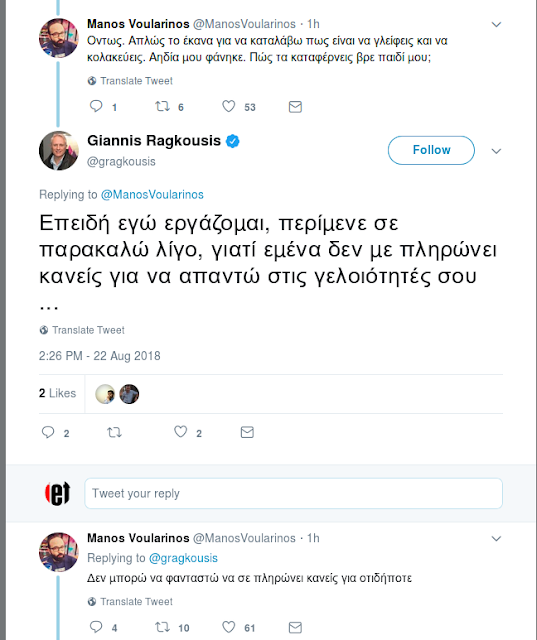View the first liker's avatar thumbnail
This screenshot has height=640, width=537.
pyautogui.click(x=105, y=394)
